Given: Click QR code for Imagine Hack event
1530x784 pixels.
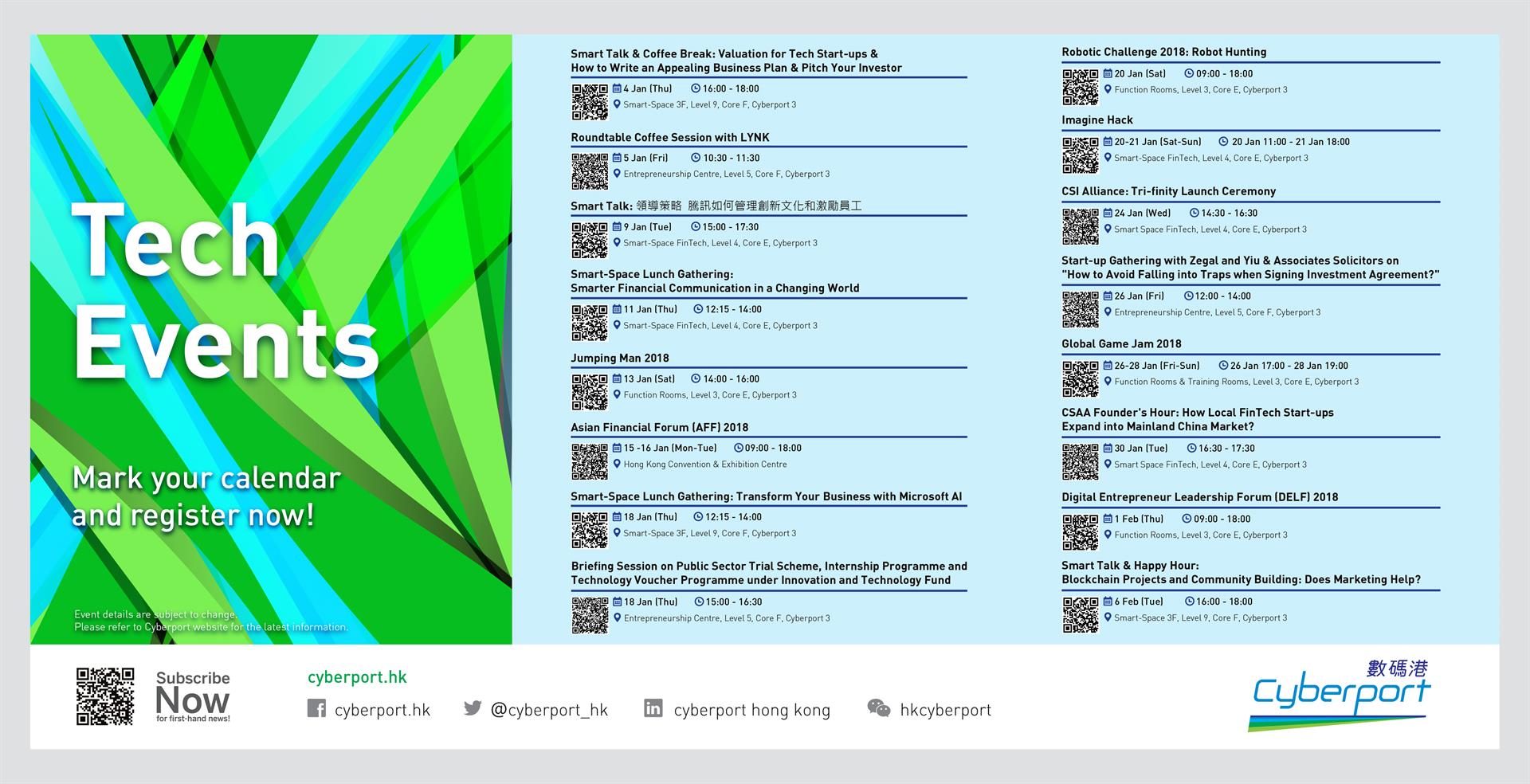Looking at the screenshot, I should coord(1081,155).
